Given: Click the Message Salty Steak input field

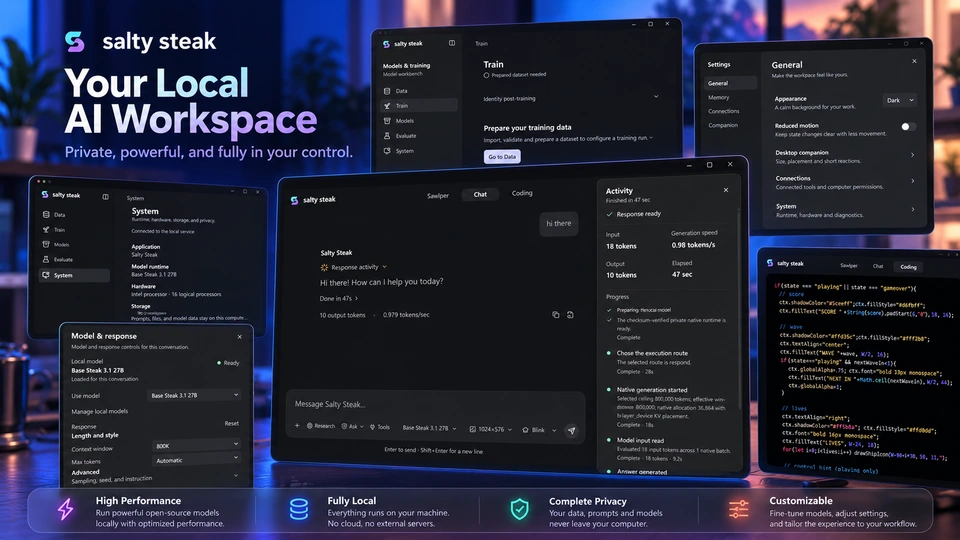Looking at the screenshot, I should pos(435,404).
